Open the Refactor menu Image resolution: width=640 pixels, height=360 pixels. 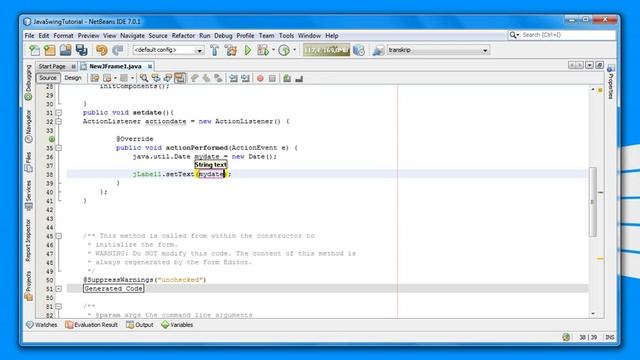[183, 36]
